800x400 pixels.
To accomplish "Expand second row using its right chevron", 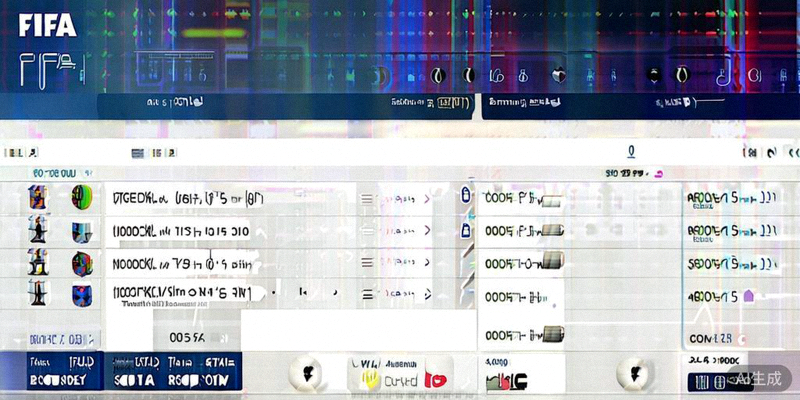I will pos(427,232).
